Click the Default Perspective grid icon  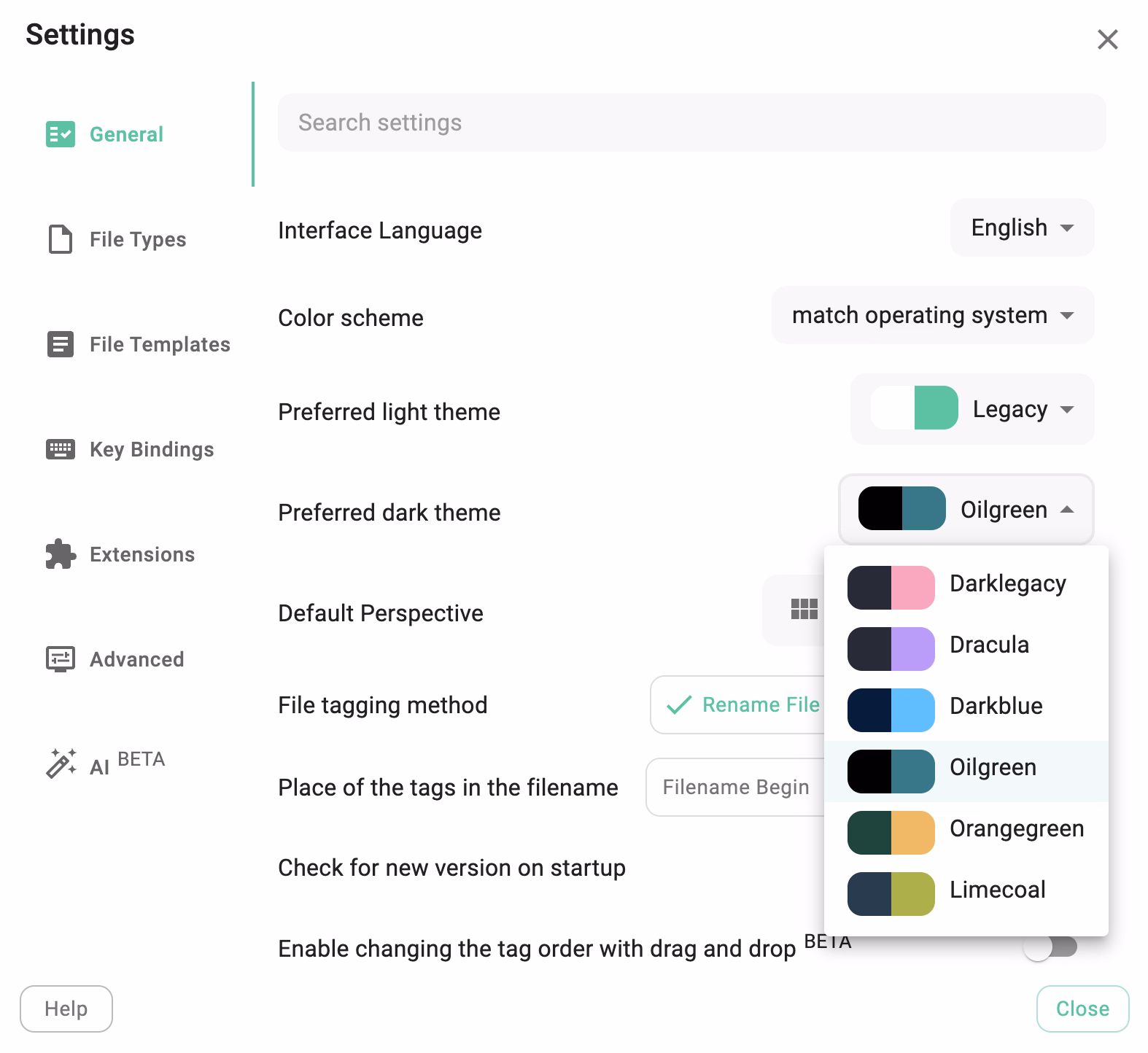tap(803, 610)
